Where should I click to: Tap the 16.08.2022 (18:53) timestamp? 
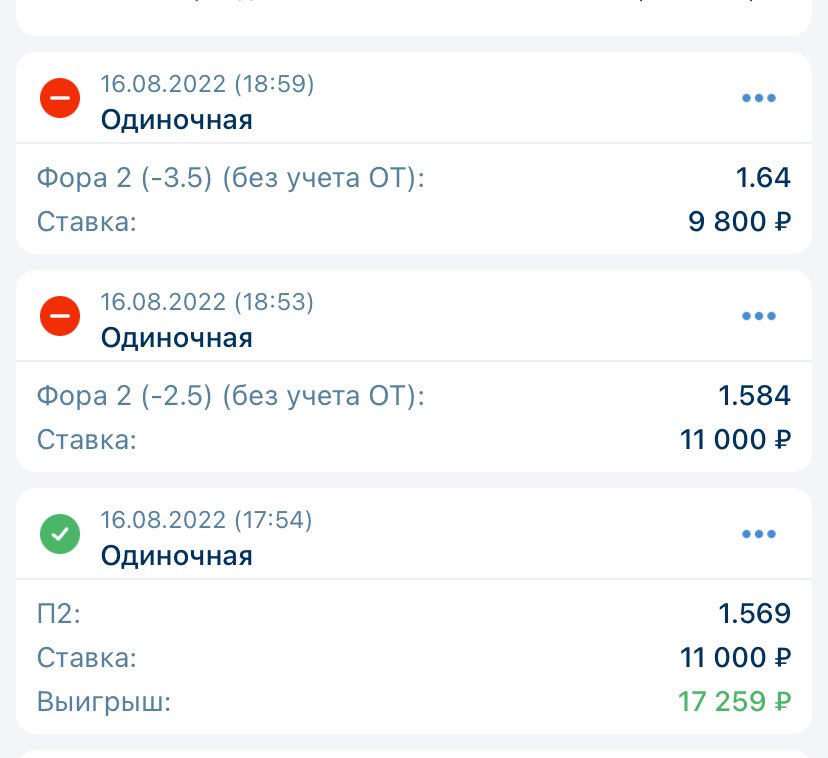tap(207, 302)
